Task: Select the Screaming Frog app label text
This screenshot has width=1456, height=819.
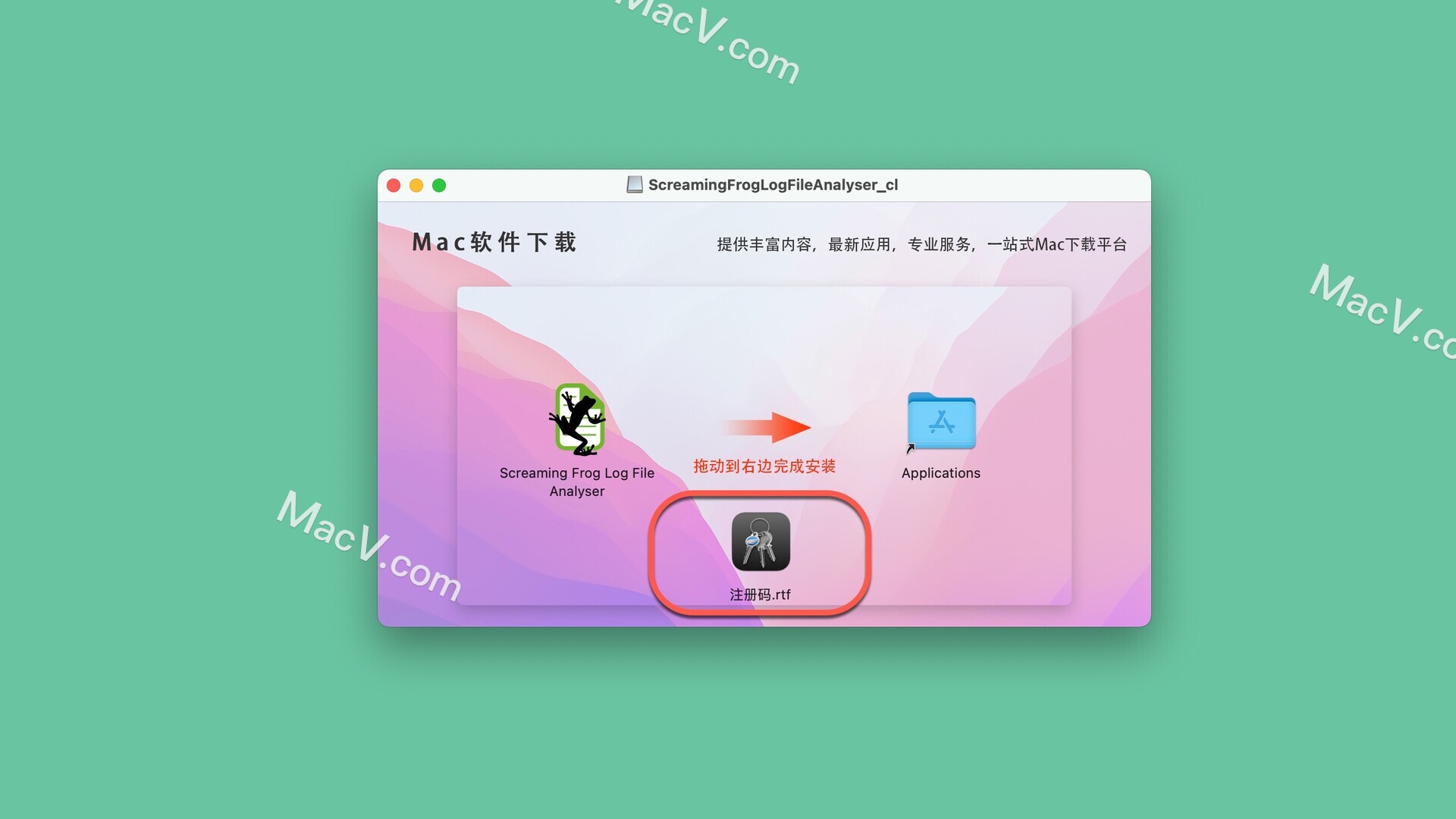Action: point(576,481)
